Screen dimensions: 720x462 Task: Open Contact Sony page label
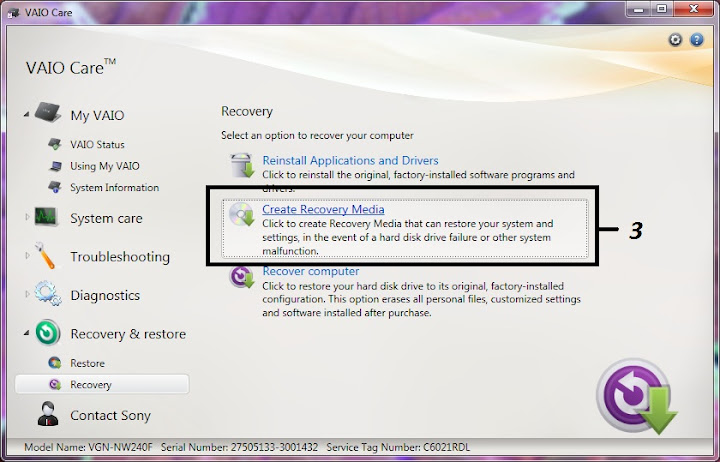pos(110,415)
